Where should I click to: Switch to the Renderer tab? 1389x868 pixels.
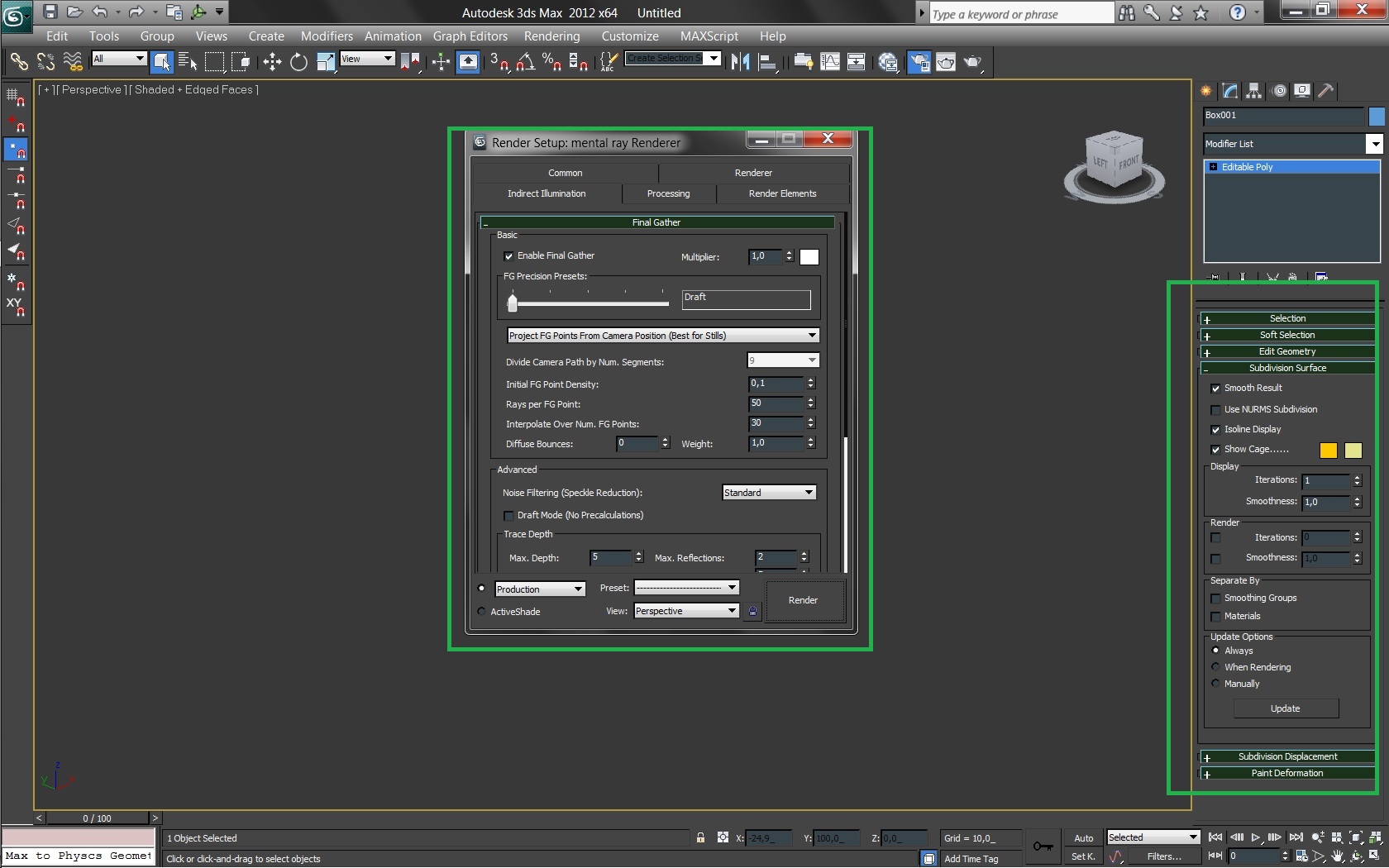pyautogui.click(x=753, y=173)
